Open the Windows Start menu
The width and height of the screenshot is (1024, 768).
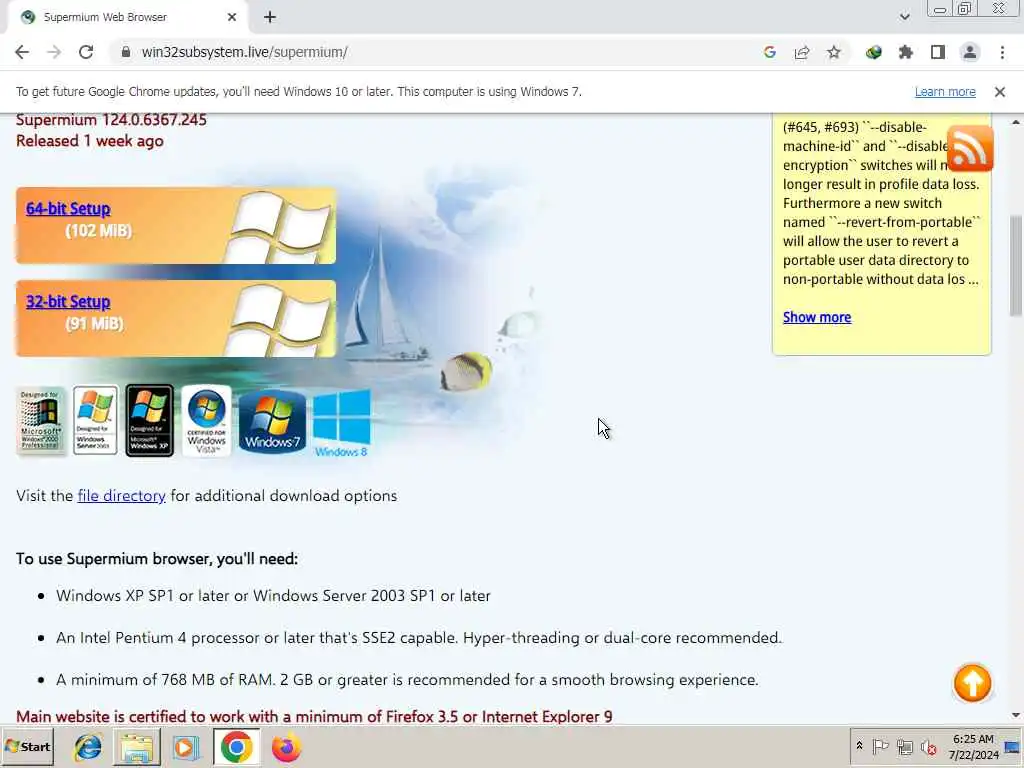[27, 746]
